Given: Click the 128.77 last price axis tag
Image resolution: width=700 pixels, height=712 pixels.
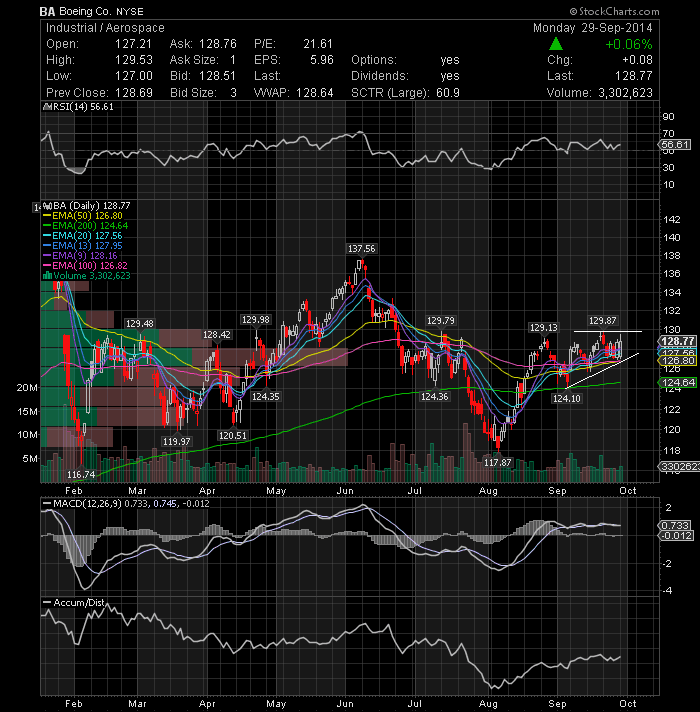Looking at the screenshot, I should [677, 341].
